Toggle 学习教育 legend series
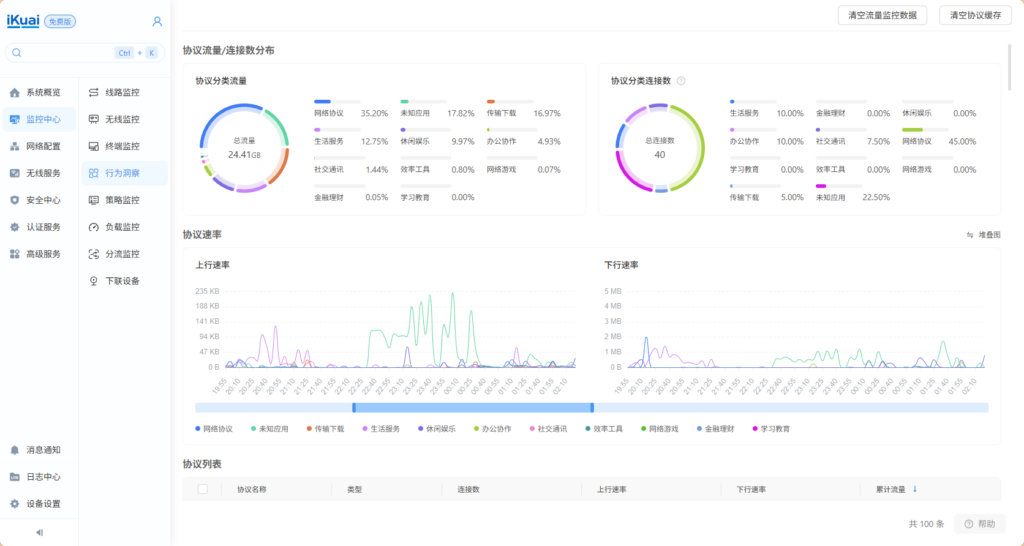This screenshot has width=1024, height=546. point(771,429)
